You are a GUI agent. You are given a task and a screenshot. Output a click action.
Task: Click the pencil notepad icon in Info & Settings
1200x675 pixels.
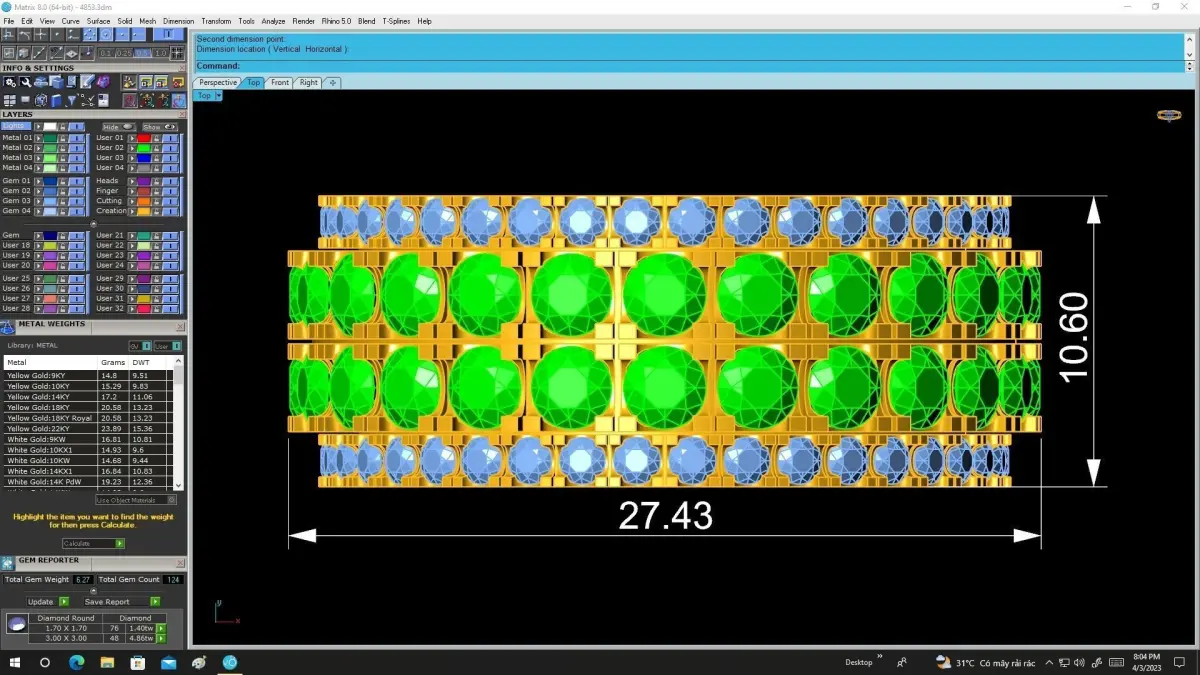click(x=87, y=81)
